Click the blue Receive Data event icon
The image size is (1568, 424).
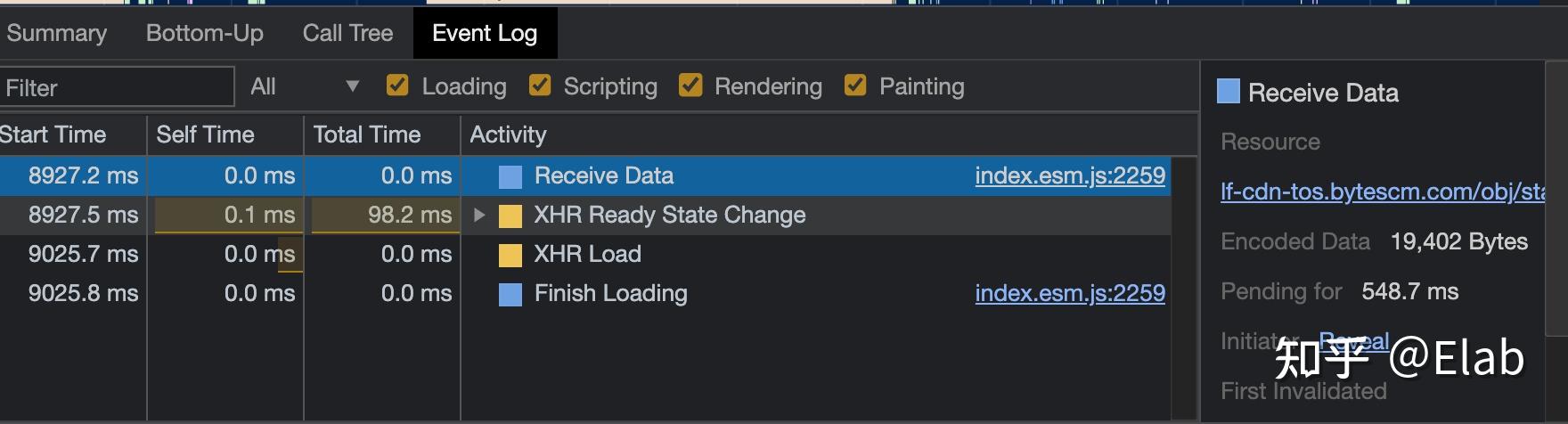[x=510, y=176]
